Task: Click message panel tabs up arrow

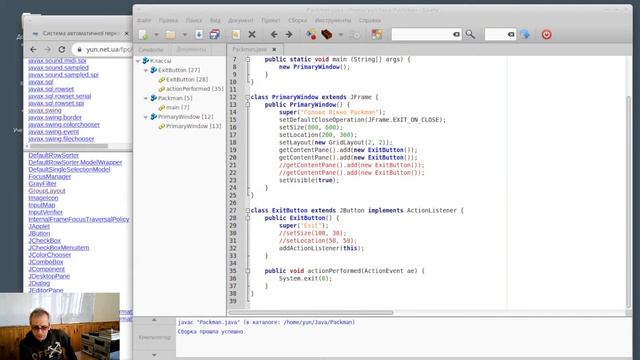Action: [154, 320]
